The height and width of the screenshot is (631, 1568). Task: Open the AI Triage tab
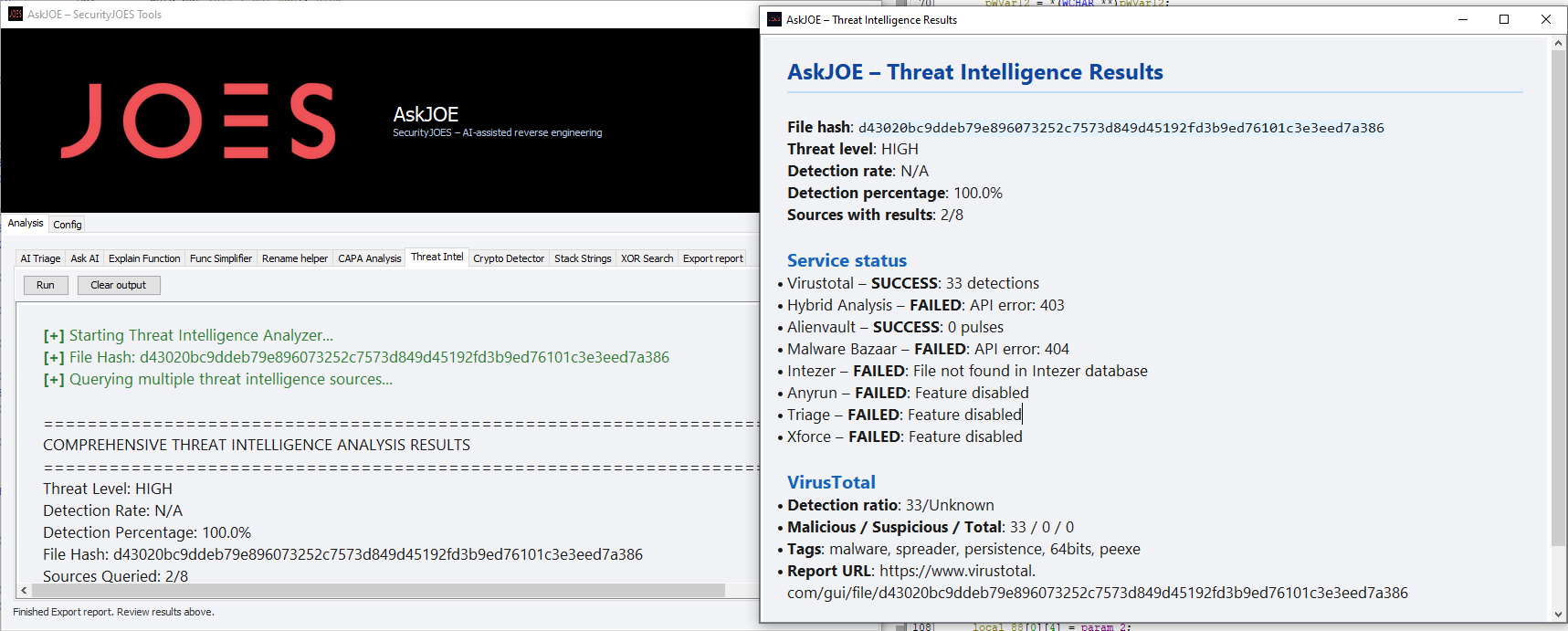pos(41,258)
